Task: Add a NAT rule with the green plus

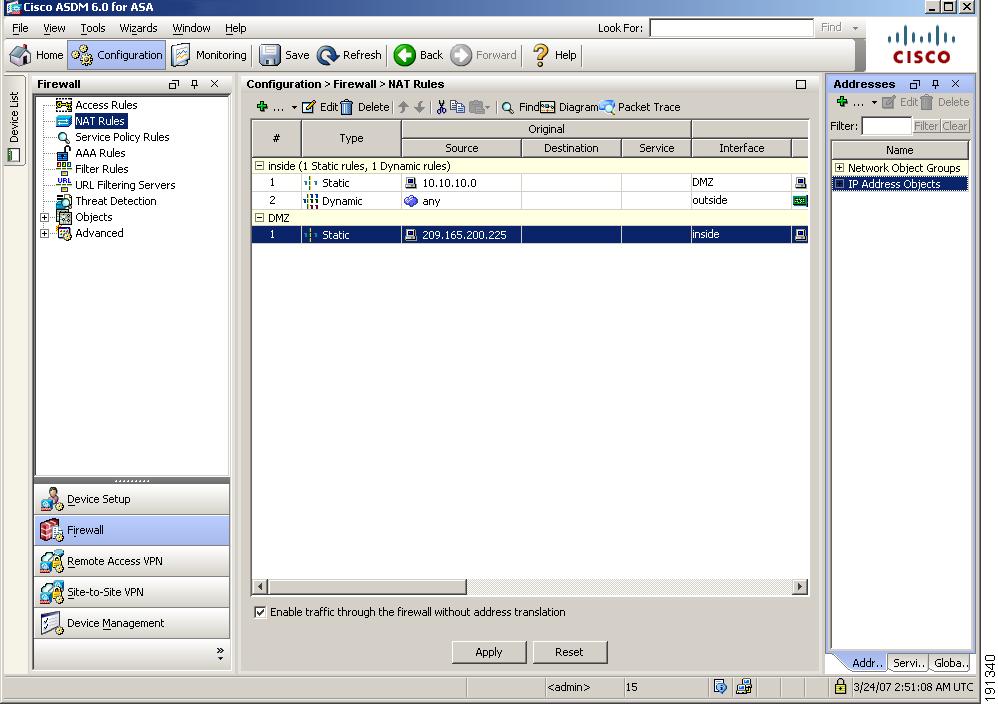Action: [x=262, y=107]
